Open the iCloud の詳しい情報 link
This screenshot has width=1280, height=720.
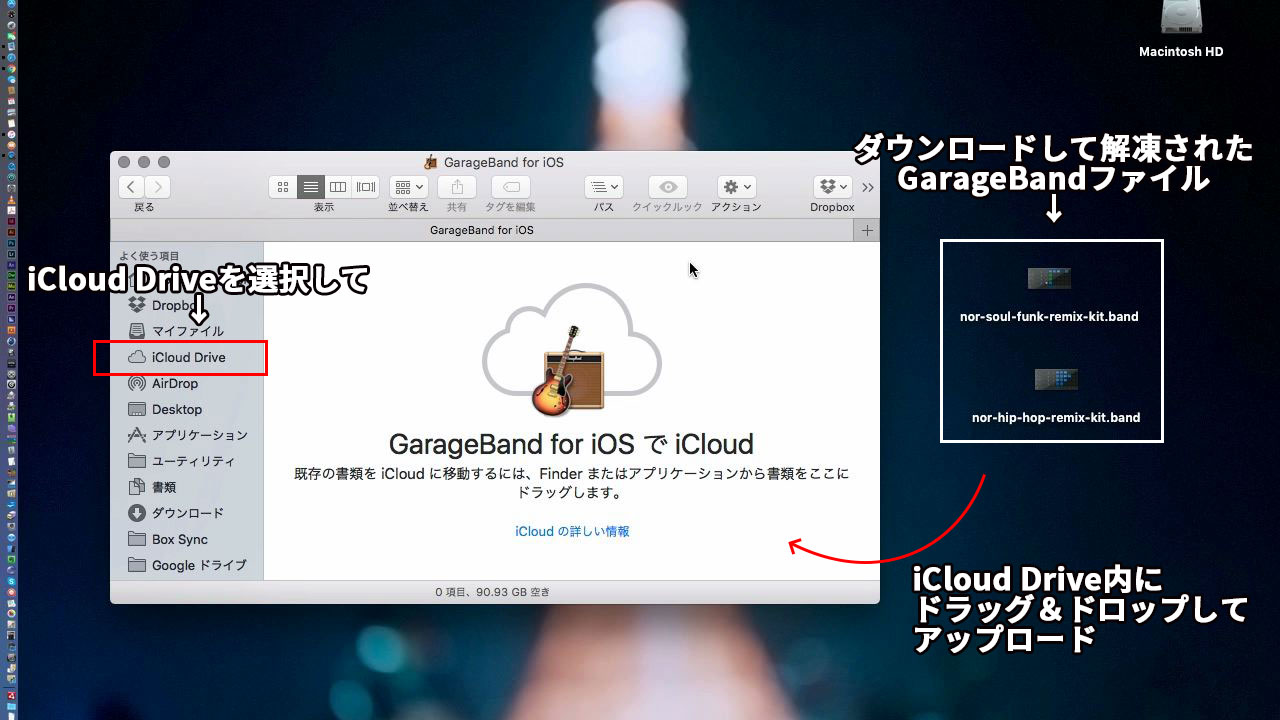point(572,531)
